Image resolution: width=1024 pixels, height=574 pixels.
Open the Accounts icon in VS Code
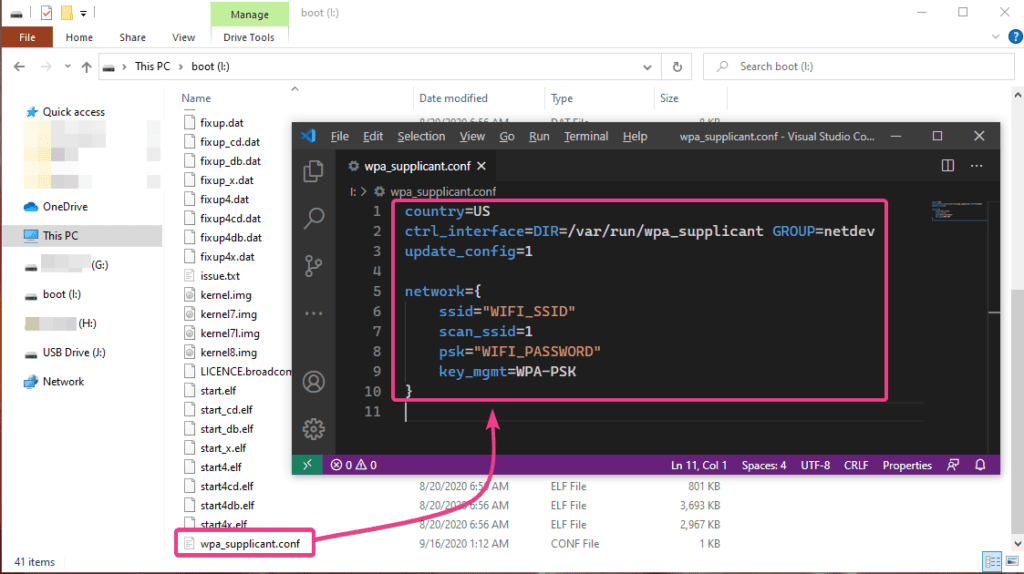[x=314, y=382]
